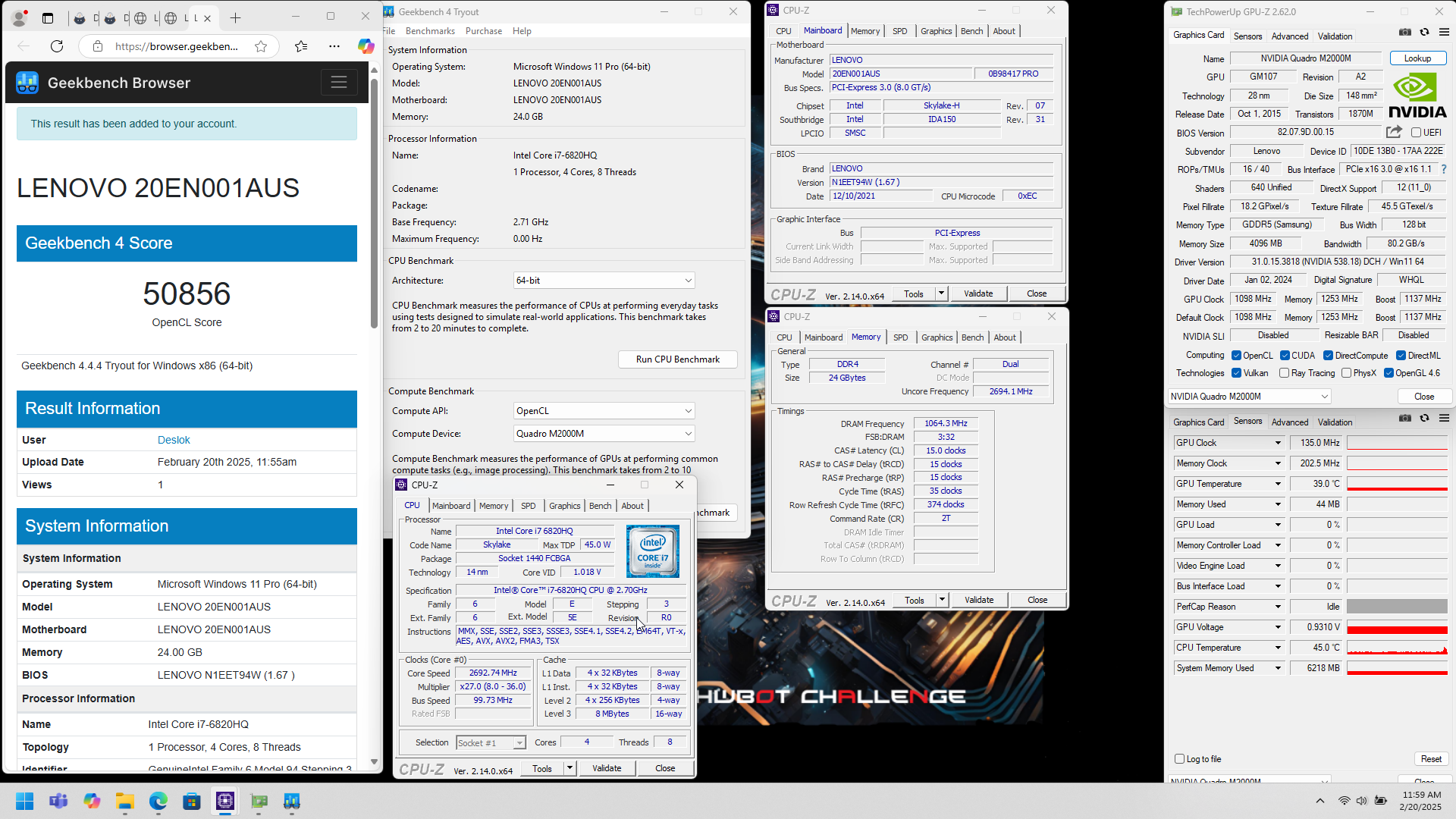Switch to SPD tab in CPU-Z Mainboard window
The image size is (1456, 819).
[899, 31]
